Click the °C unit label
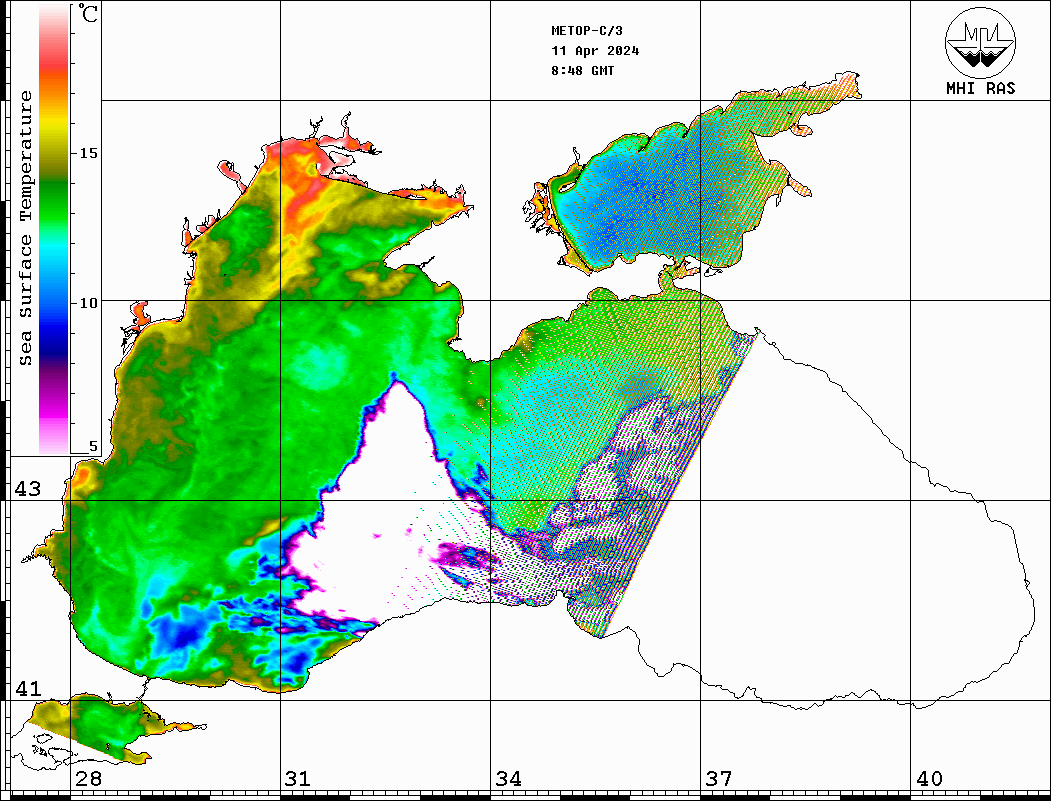1051x801 pixels. (x=88, y=13)
